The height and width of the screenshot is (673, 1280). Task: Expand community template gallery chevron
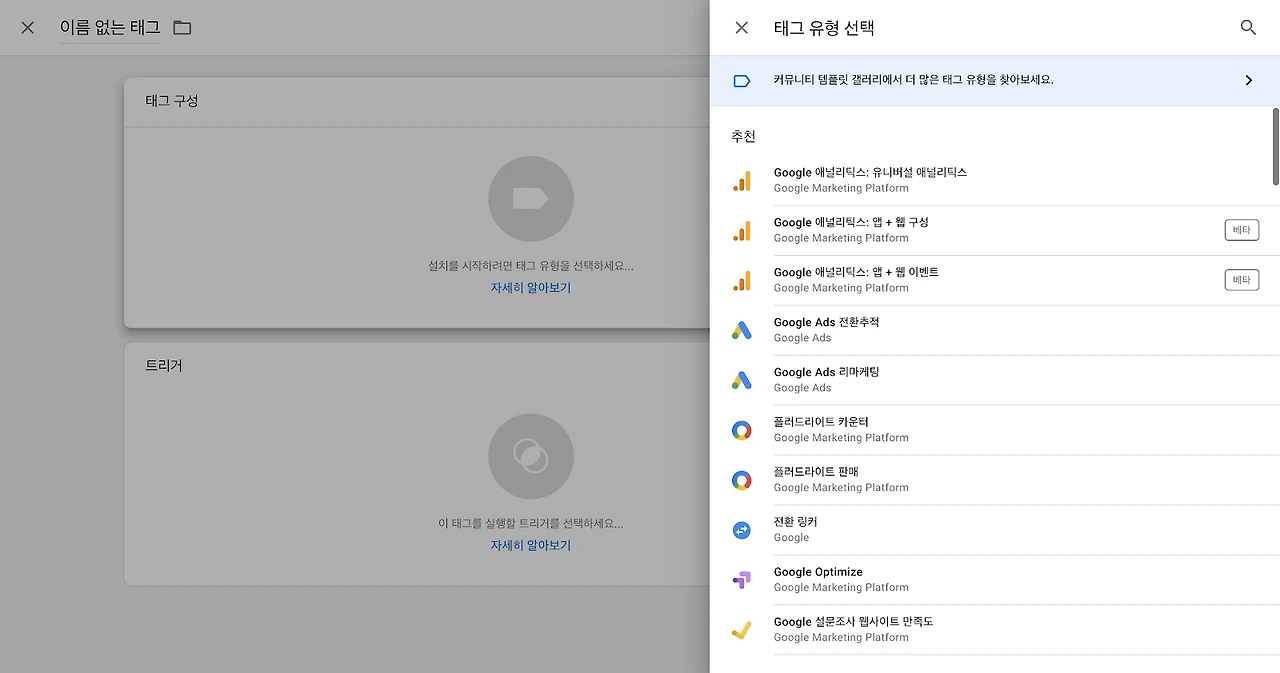(x=1249, y=80)
